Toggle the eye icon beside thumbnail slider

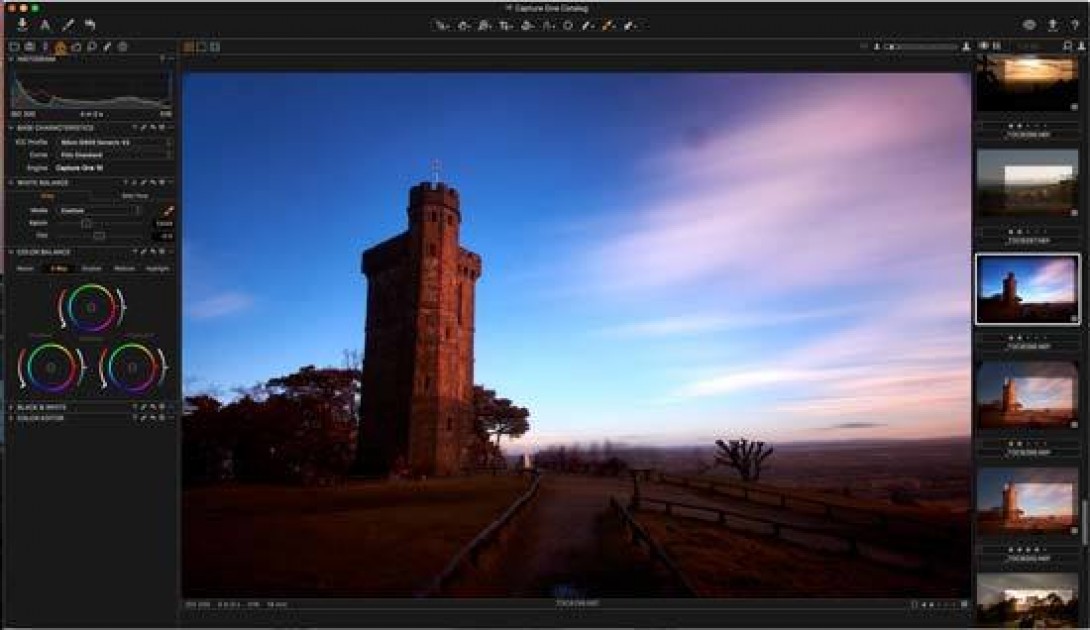pos(984,47)
